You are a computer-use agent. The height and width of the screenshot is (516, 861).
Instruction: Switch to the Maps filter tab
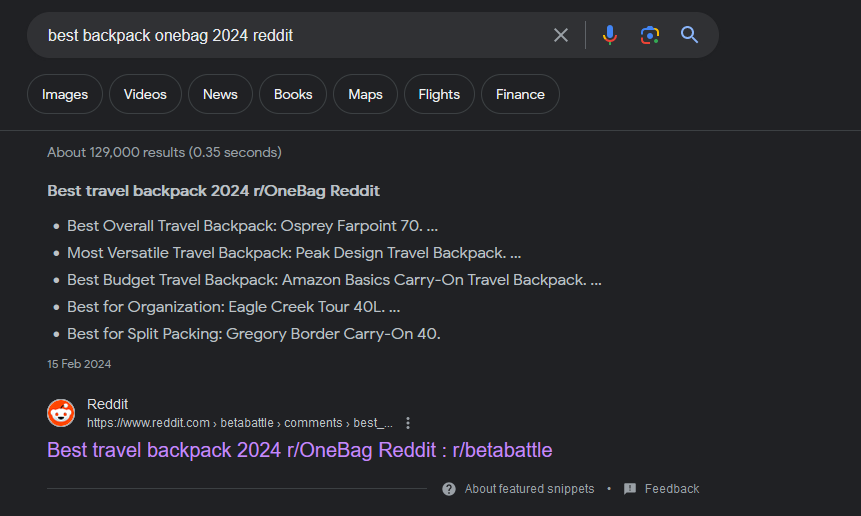[x=365, y=94]
